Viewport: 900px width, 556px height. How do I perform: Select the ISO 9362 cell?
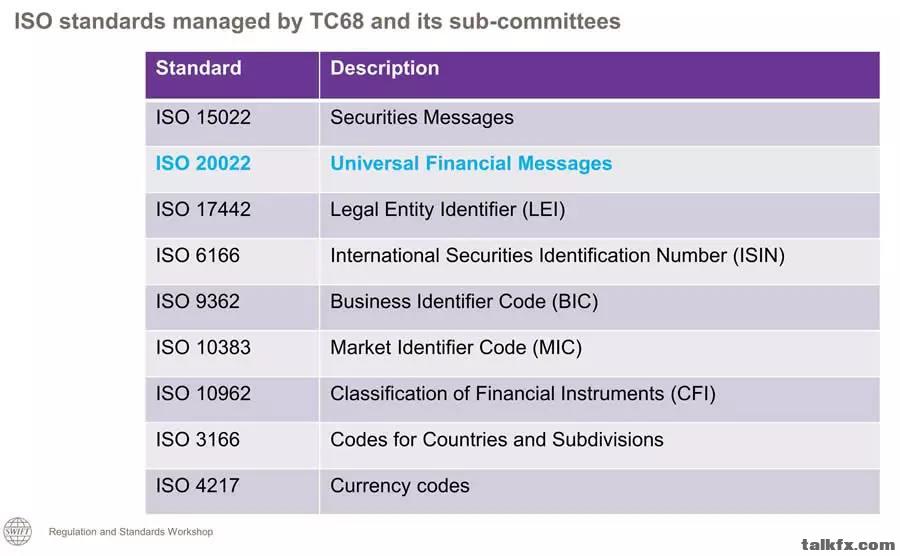(232, 307)
